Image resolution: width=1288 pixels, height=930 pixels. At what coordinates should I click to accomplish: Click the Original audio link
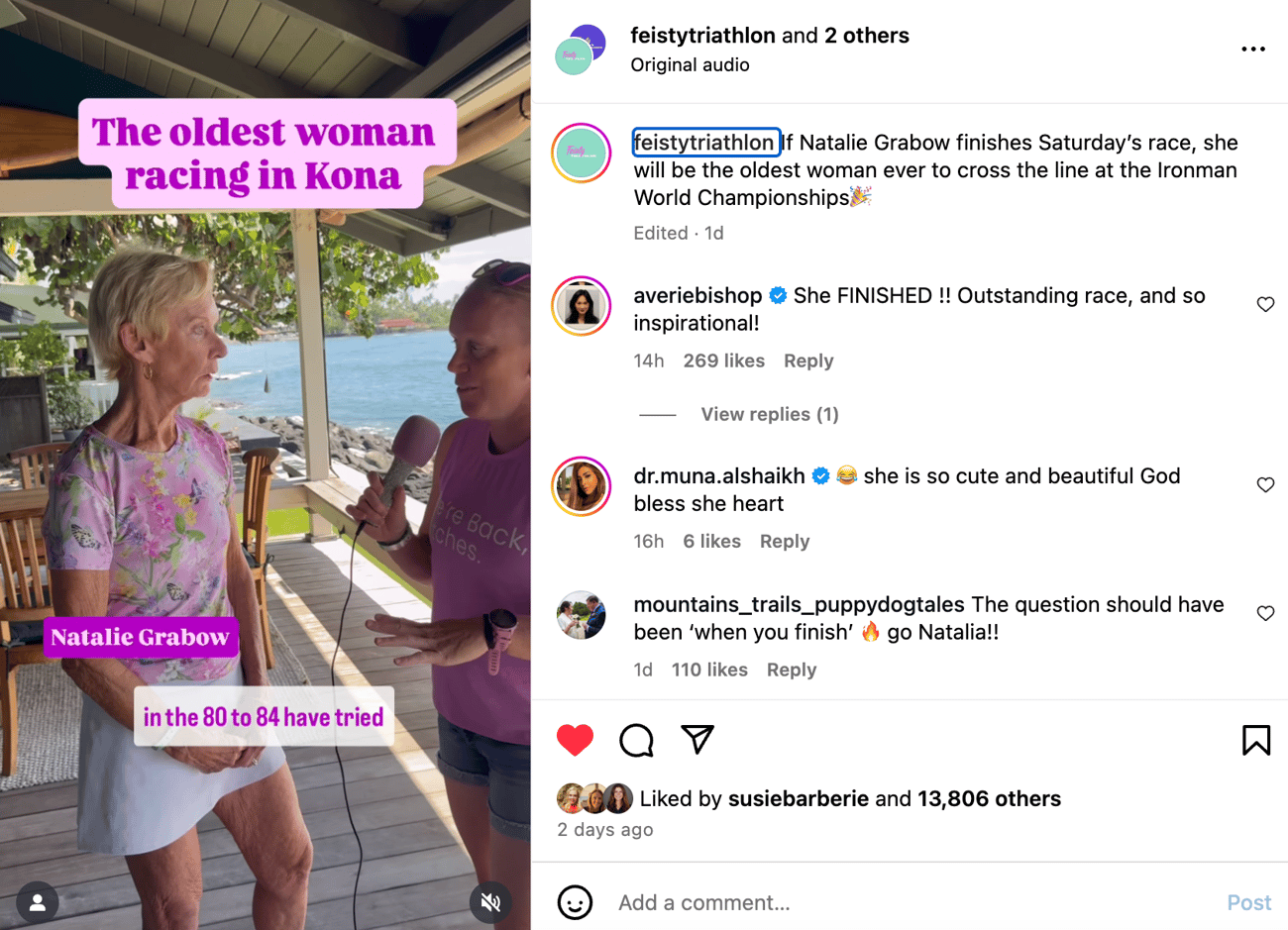[690, 64]
